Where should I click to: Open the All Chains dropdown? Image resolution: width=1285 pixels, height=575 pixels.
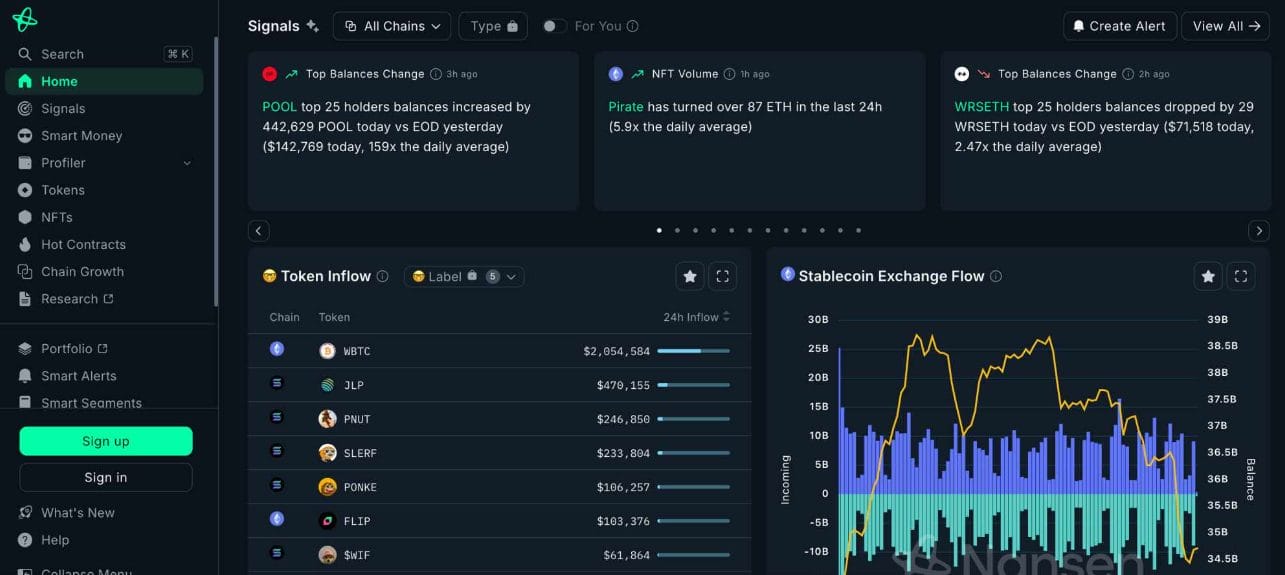coord(392,26)
